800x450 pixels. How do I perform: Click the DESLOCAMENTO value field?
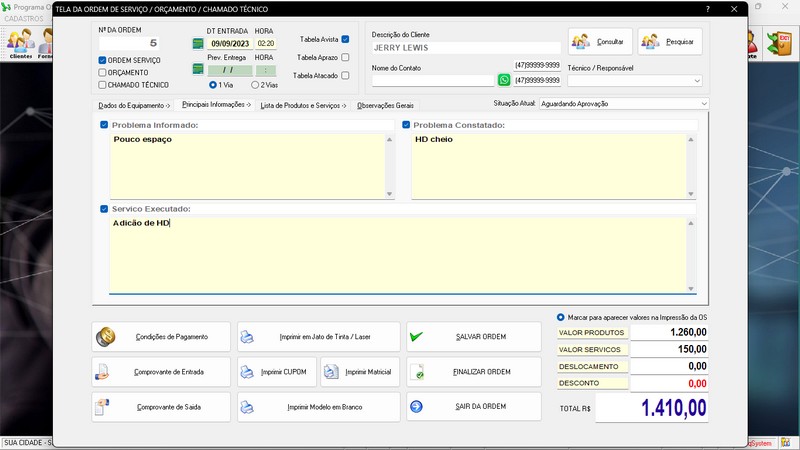pyautogui.click(x=669, y=366)
